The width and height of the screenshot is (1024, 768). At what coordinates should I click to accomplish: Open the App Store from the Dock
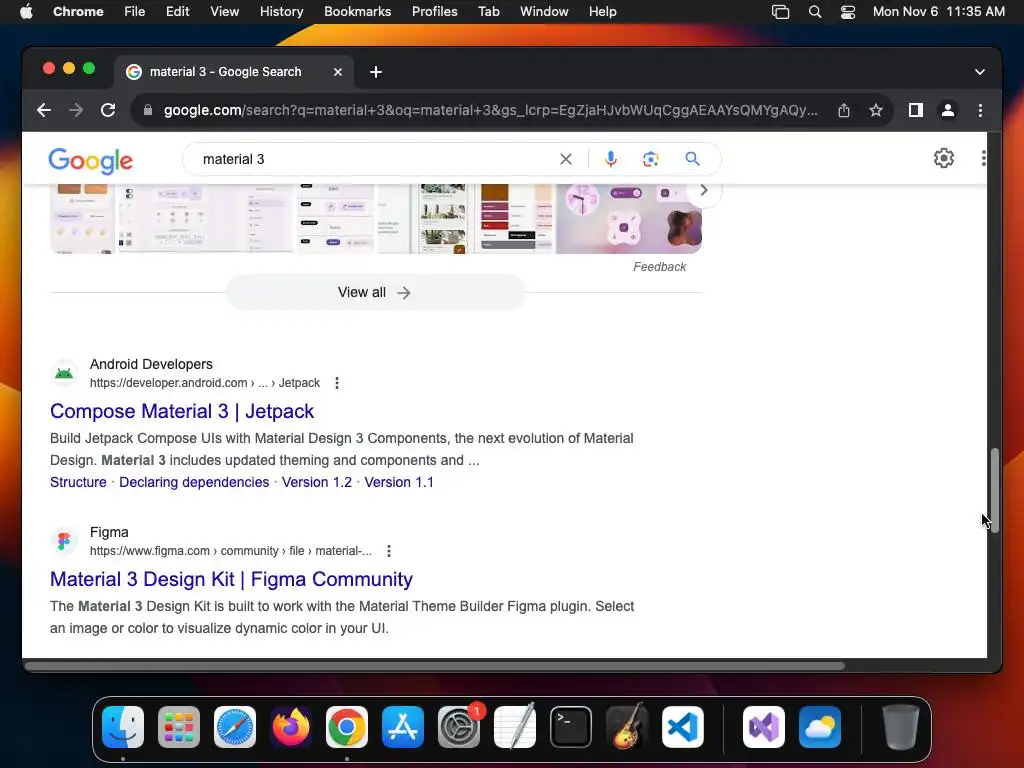pos(403,727)
